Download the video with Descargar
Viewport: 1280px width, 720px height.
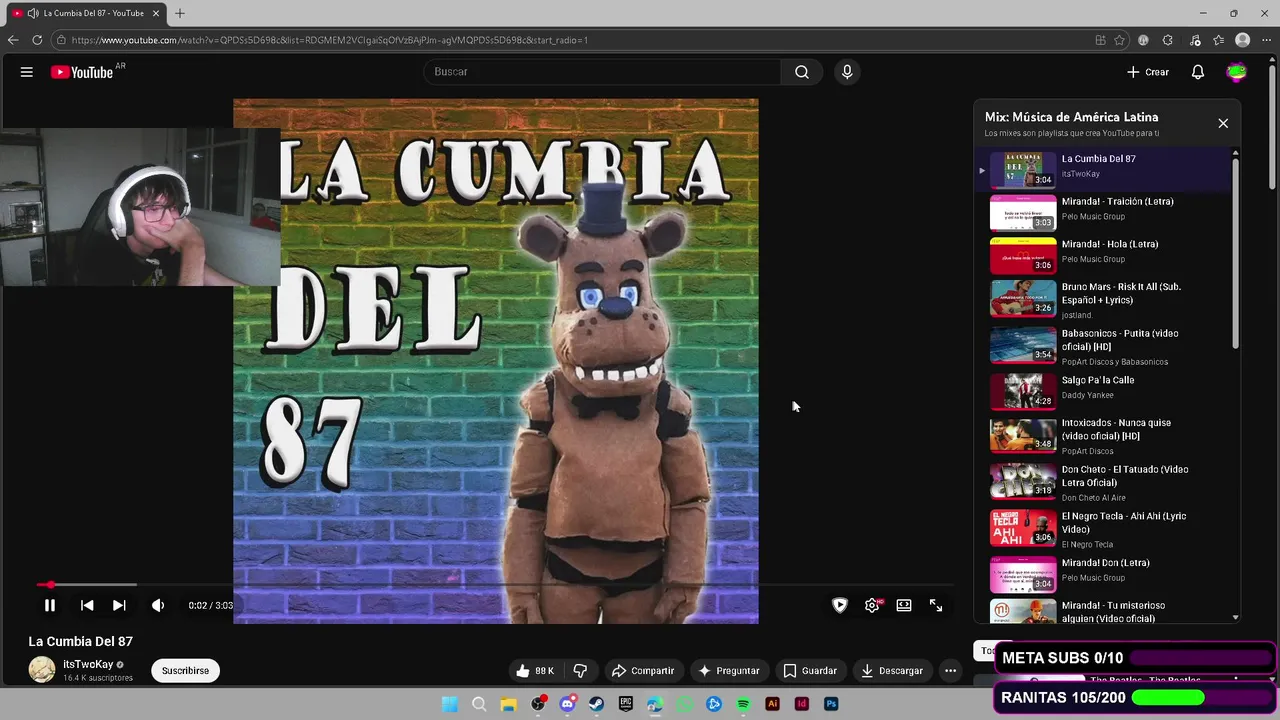pyautogui.click(x=892, y=671)
